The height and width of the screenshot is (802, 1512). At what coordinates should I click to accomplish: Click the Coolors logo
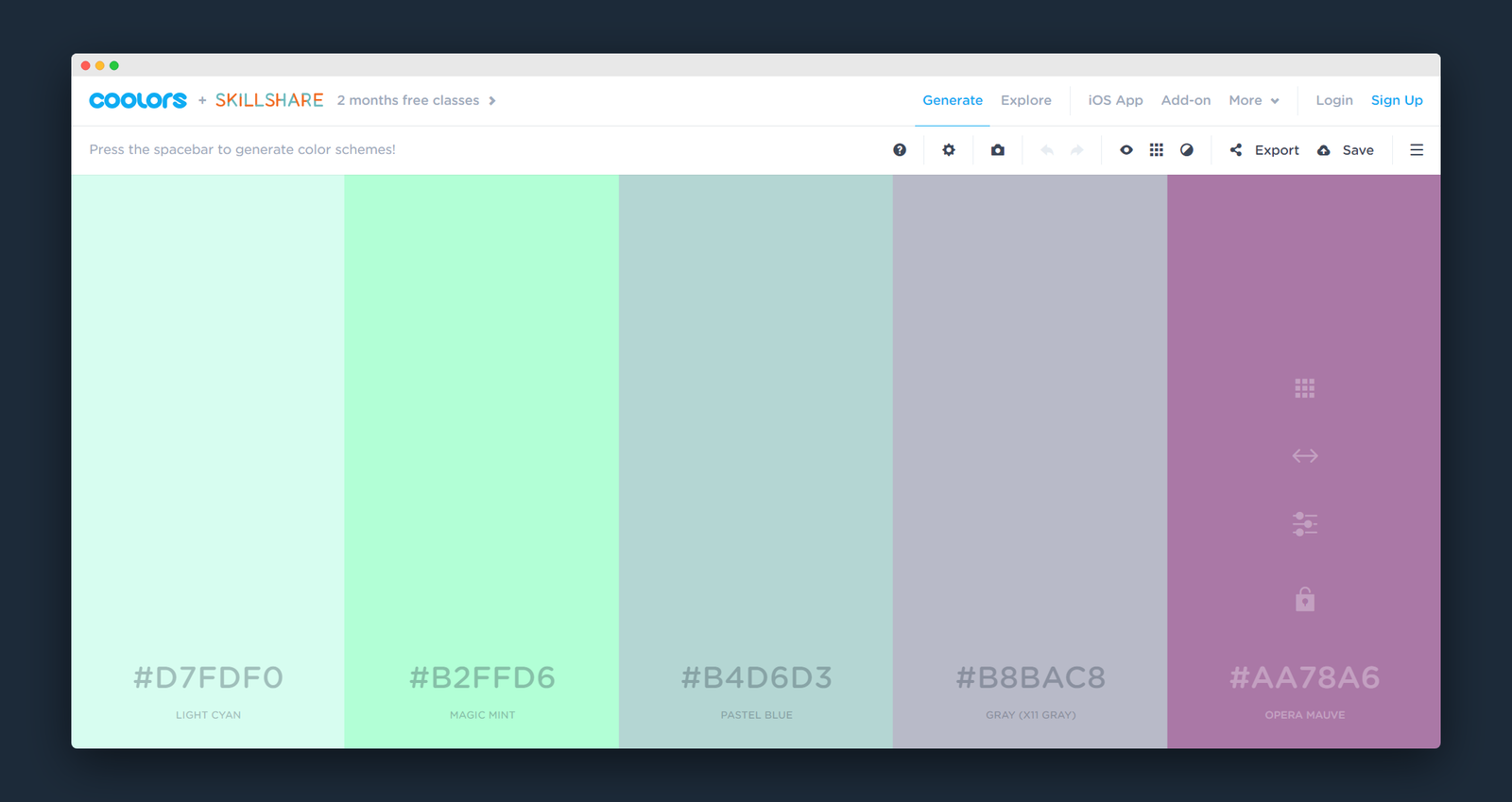(x=138, y=100)
